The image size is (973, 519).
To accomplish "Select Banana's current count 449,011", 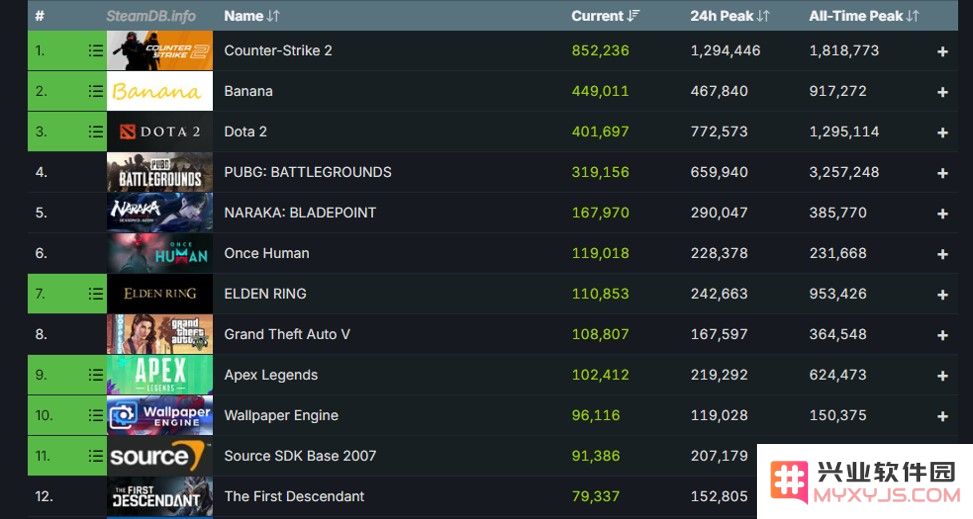I will [x=600, y=91].
